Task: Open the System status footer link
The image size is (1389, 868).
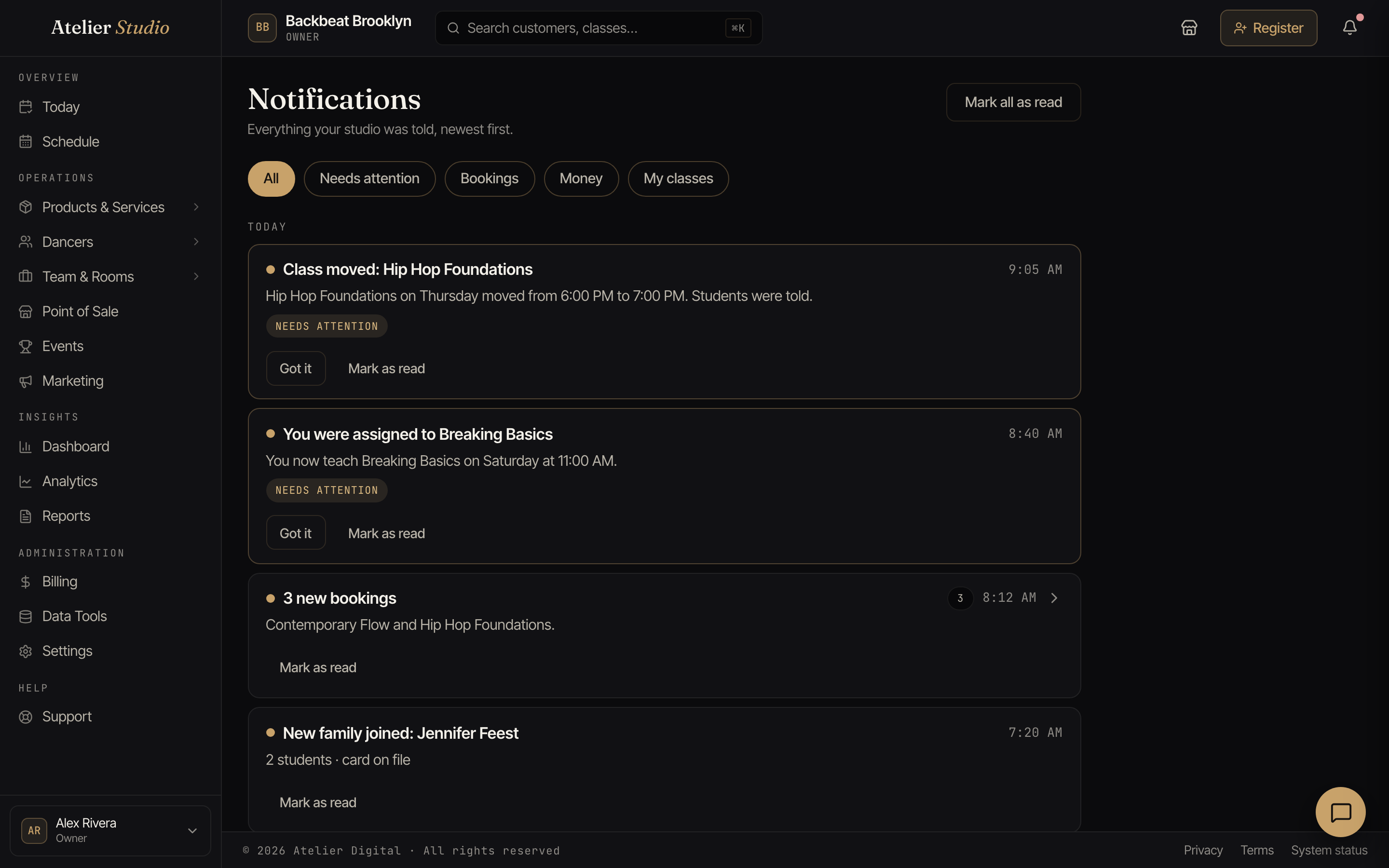Action: 1329,850
